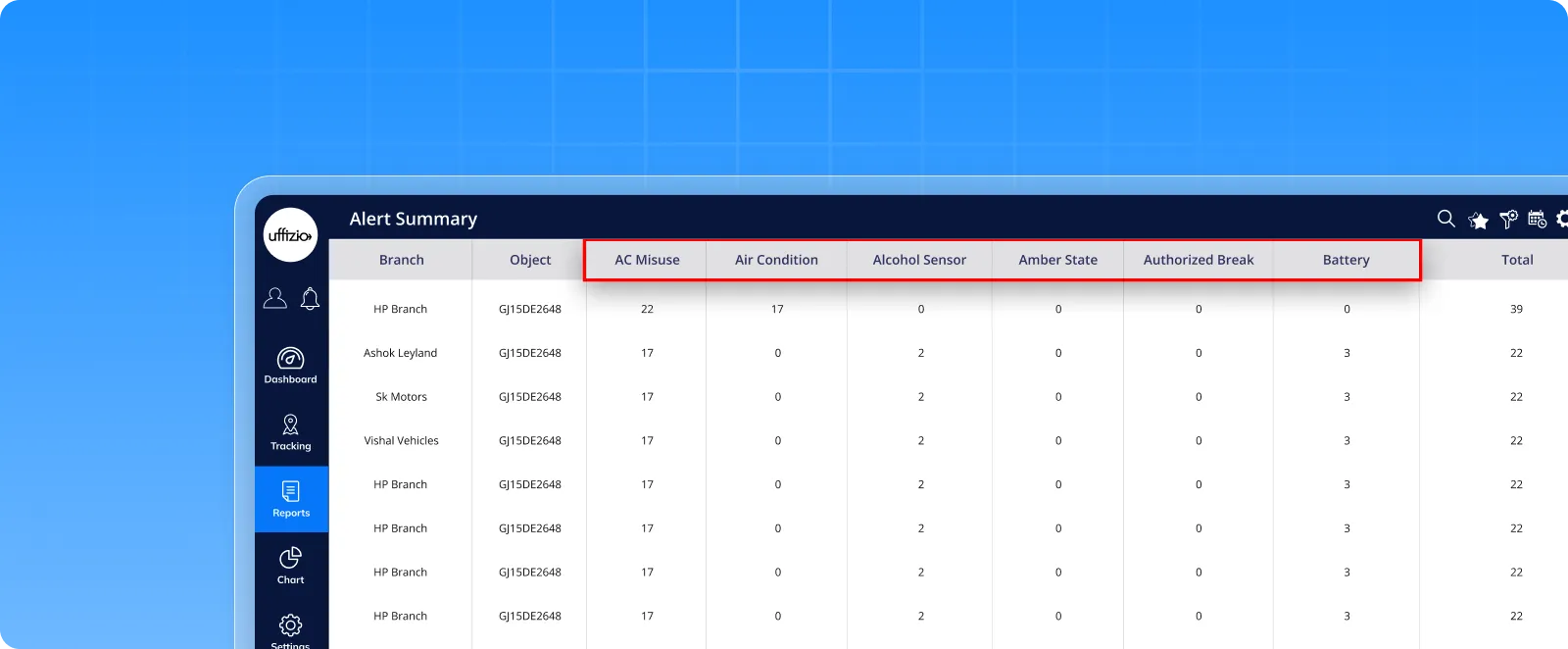Select Reports in the sidebar

pos(291,499)
